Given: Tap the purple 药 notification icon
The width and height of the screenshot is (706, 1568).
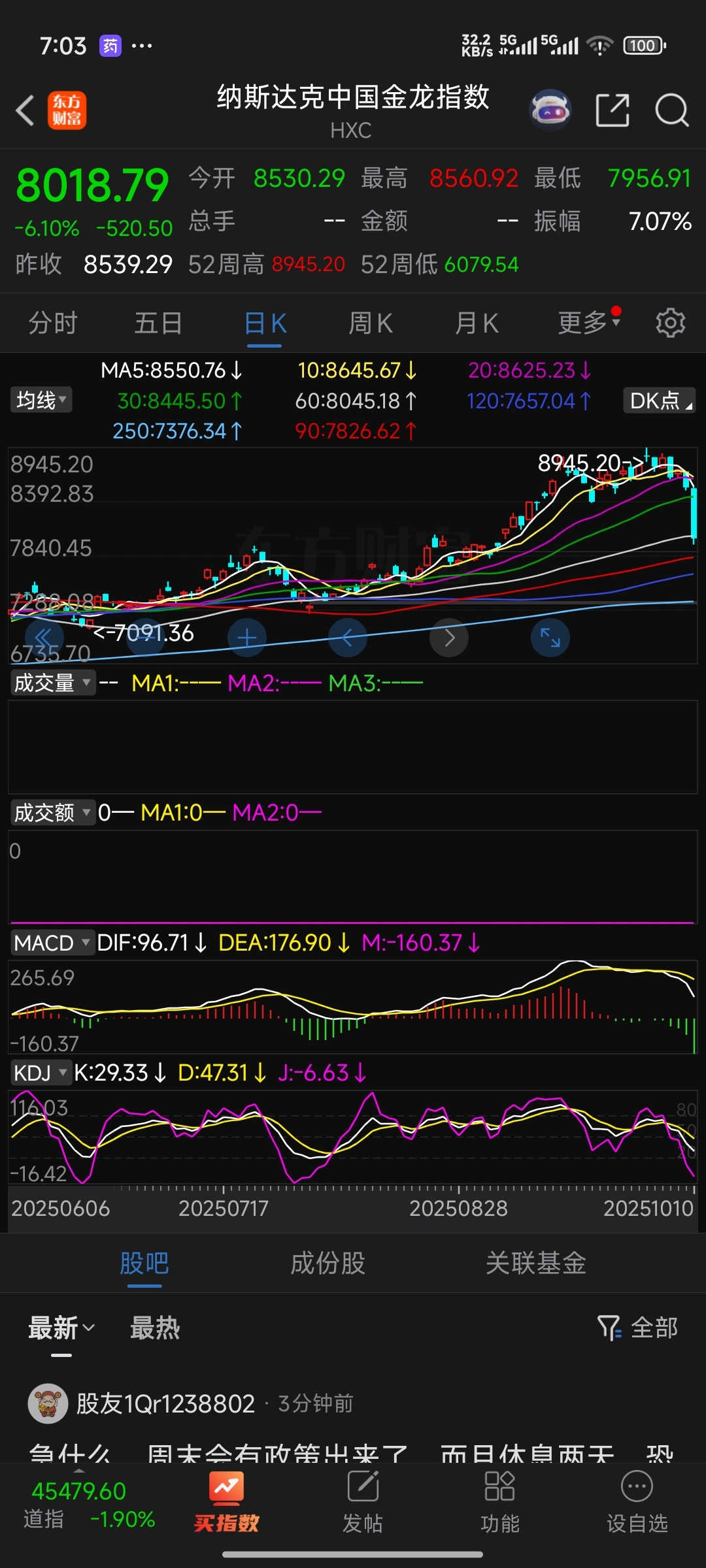Looking at the screenshot, I should (110, 46).
